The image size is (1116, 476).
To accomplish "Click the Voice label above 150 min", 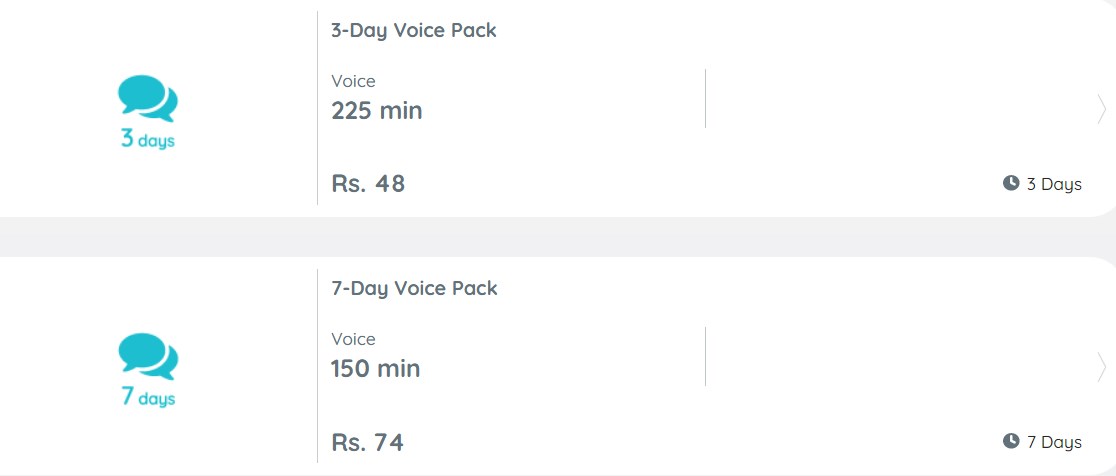I will [353, 339].
